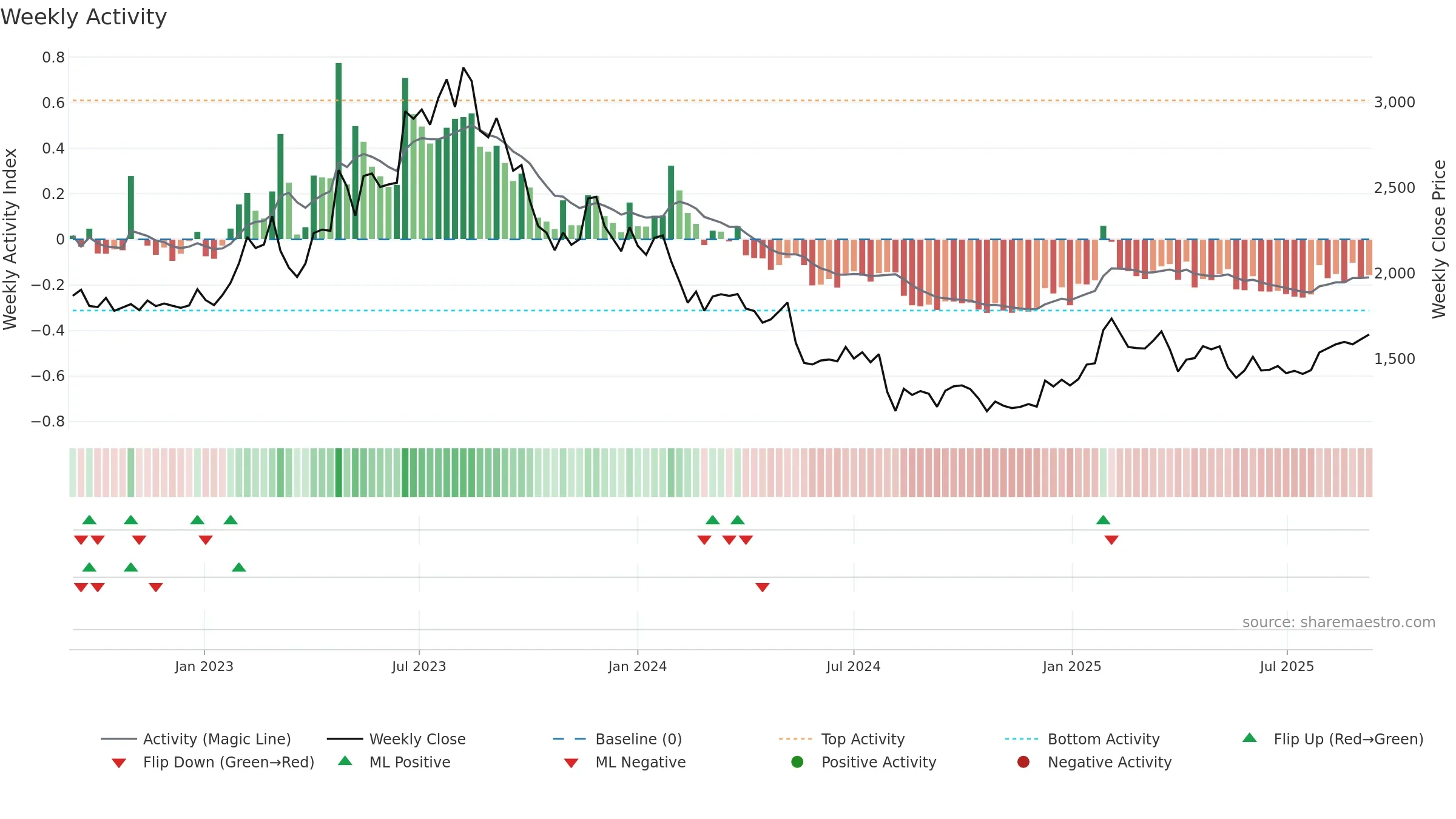Click ML Positive green triangle legend icon

coord(345,761)
